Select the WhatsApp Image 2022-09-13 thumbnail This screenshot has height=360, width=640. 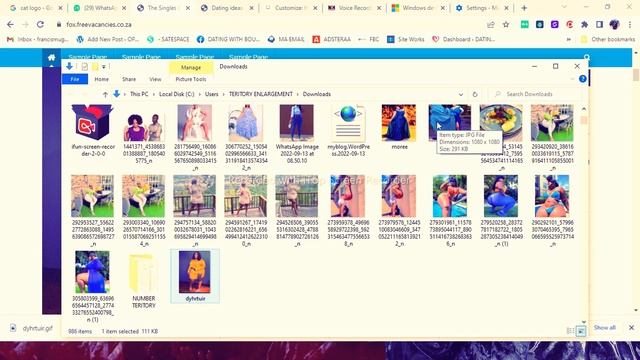tap(297, 134)
